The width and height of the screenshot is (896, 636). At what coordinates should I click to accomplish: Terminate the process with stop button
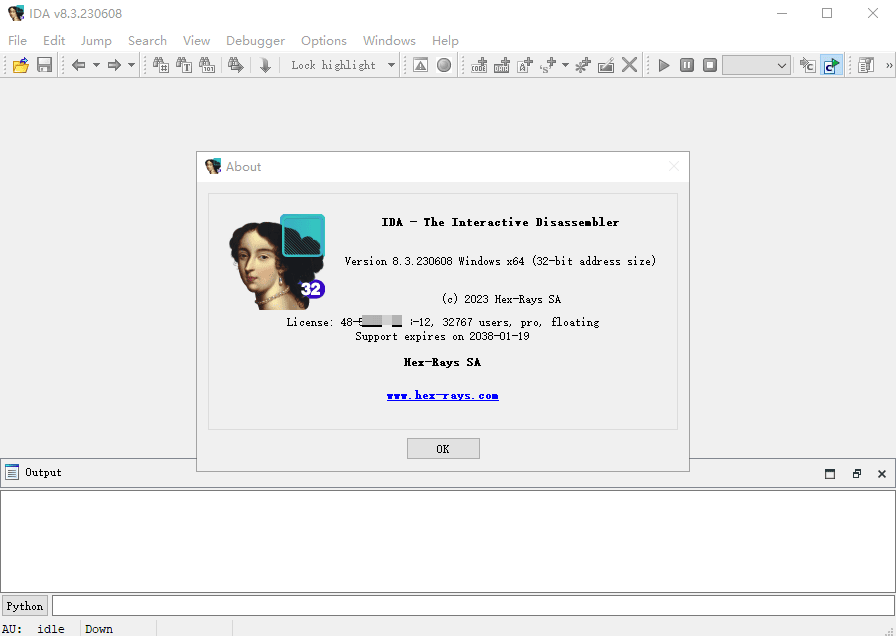(x=710, y=65)
